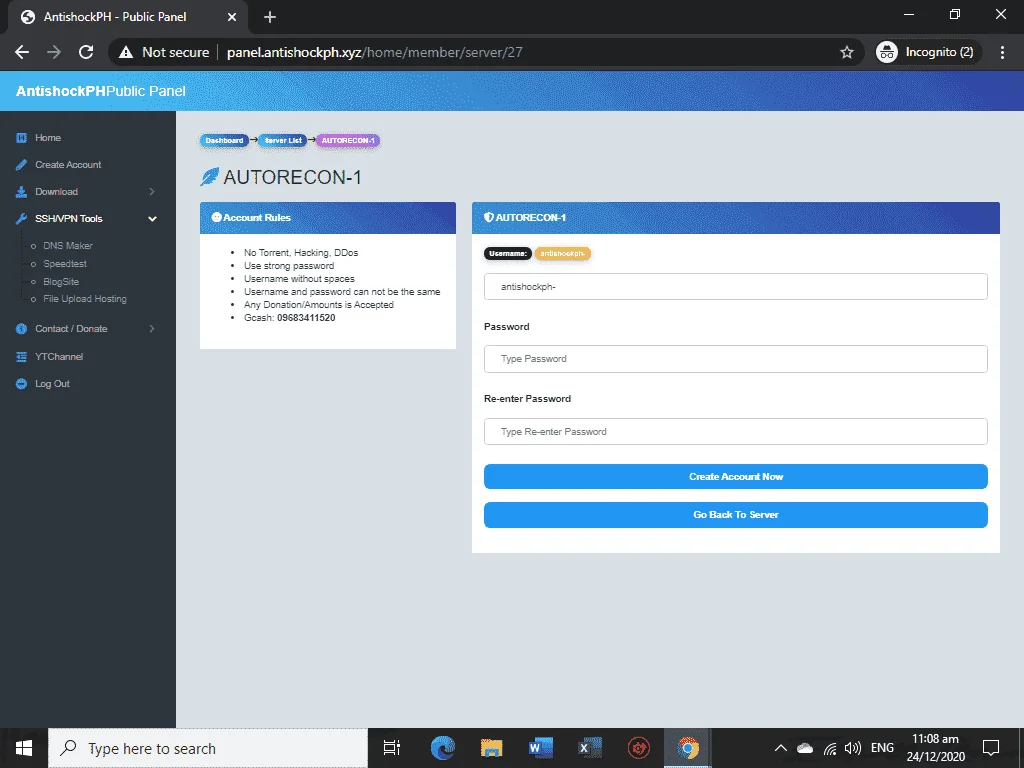Click the ENG language indicator
This screenshot has width=1024, height=768.
coord(882,748)
